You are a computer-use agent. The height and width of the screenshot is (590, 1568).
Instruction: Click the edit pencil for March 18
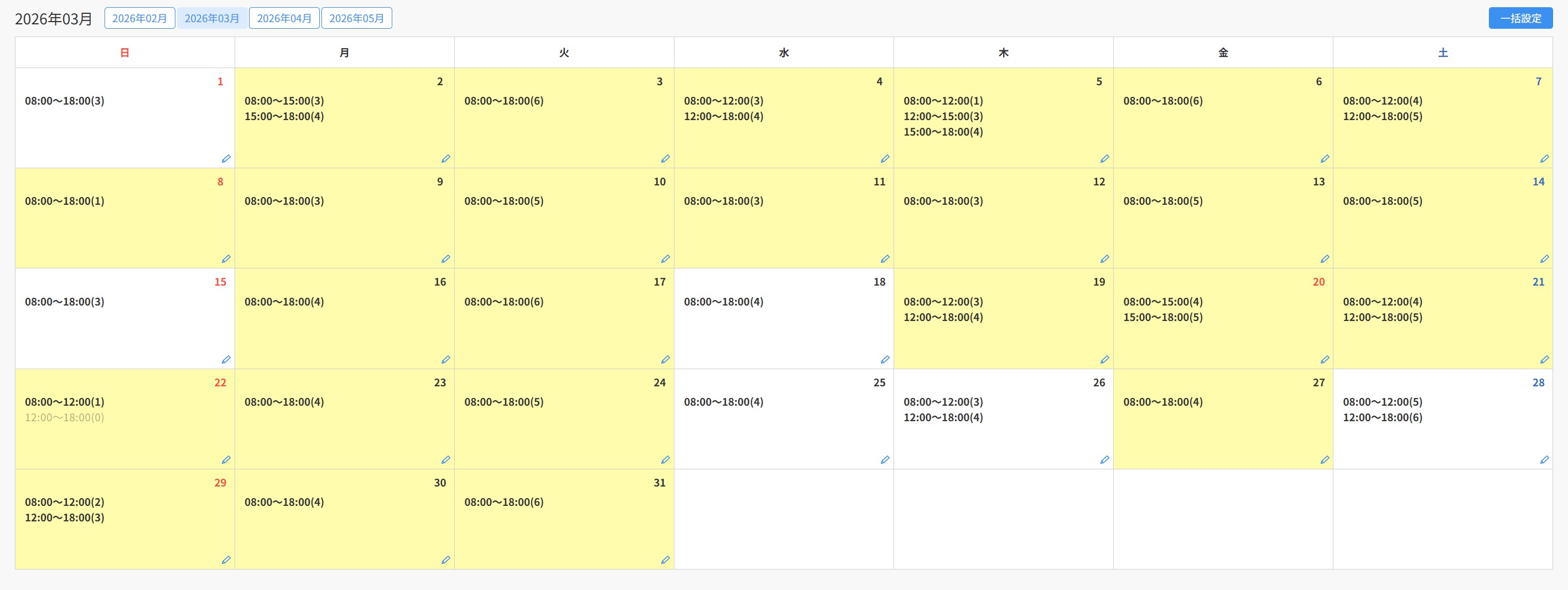(885, 360)
